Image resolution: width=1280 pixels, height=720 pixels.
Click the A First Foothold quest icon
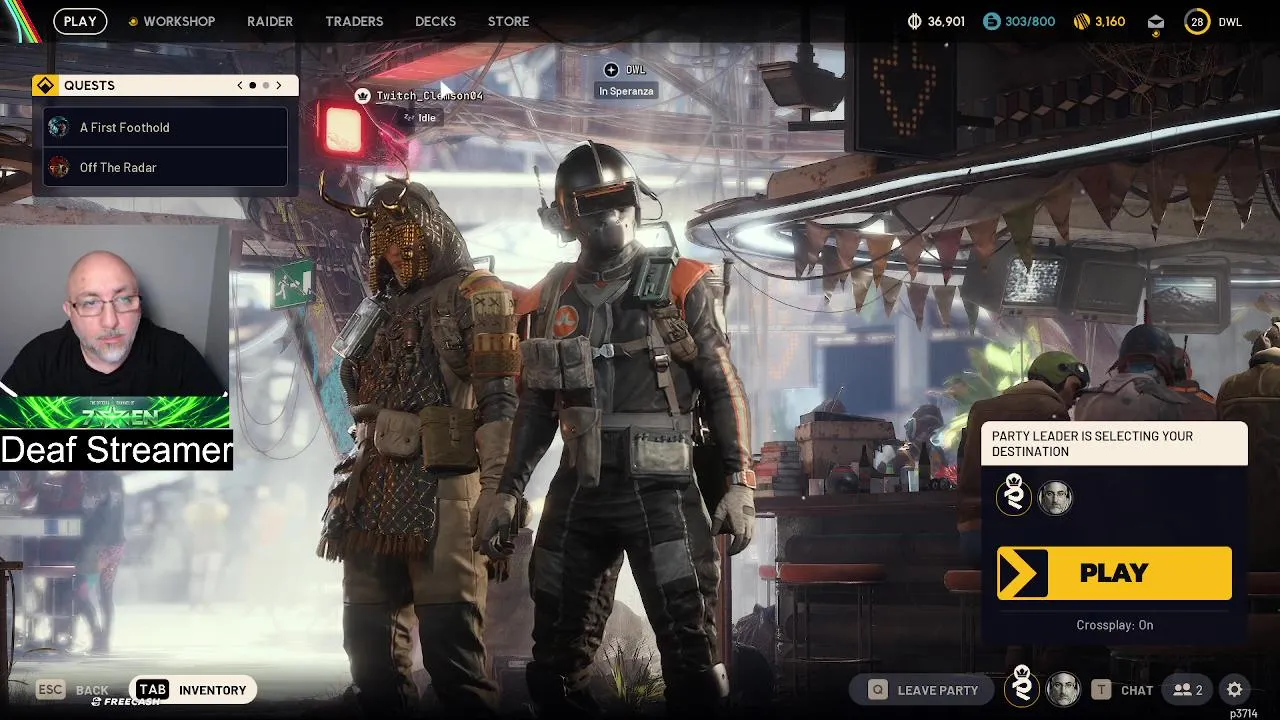(x=59, y=127)
